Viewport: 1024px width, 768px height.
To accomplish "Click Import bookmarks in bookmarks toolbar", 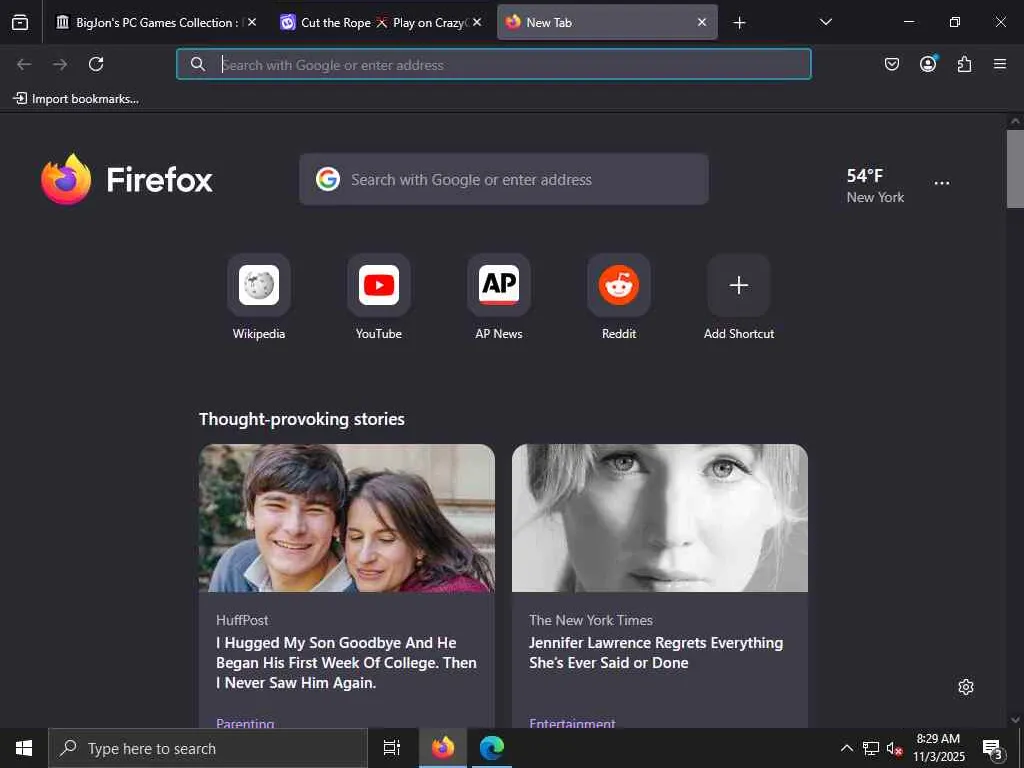I will 76,99.
